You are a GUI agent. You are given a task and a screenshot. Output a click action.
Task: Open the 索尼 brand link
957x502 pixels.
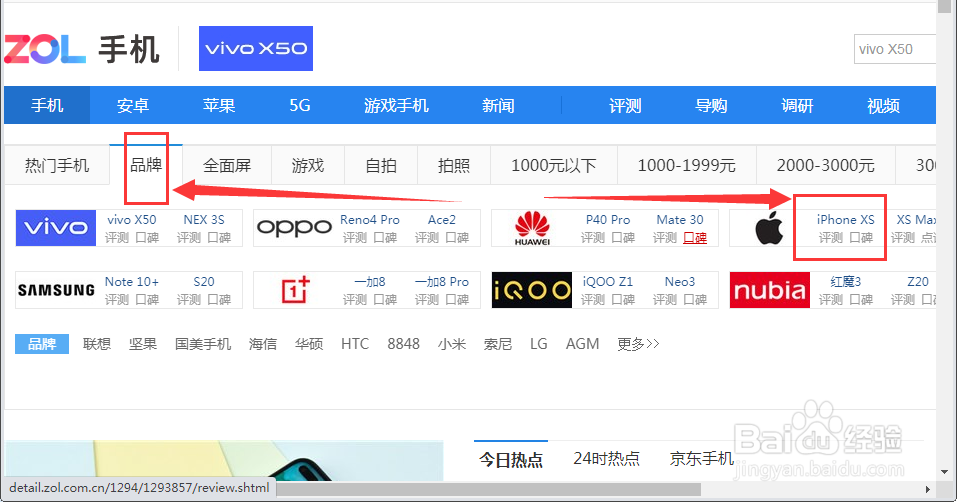coord(497,344)
